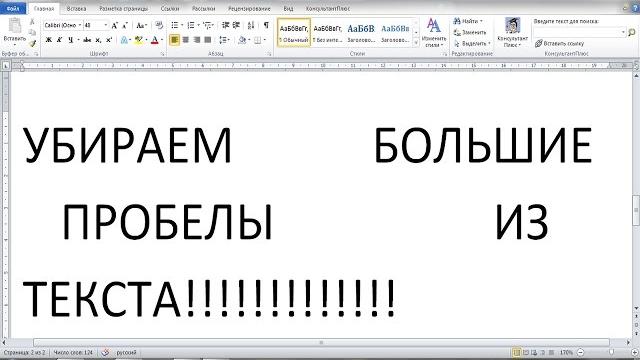Apply the yellow text highlight color

click(x=138, y=40)
